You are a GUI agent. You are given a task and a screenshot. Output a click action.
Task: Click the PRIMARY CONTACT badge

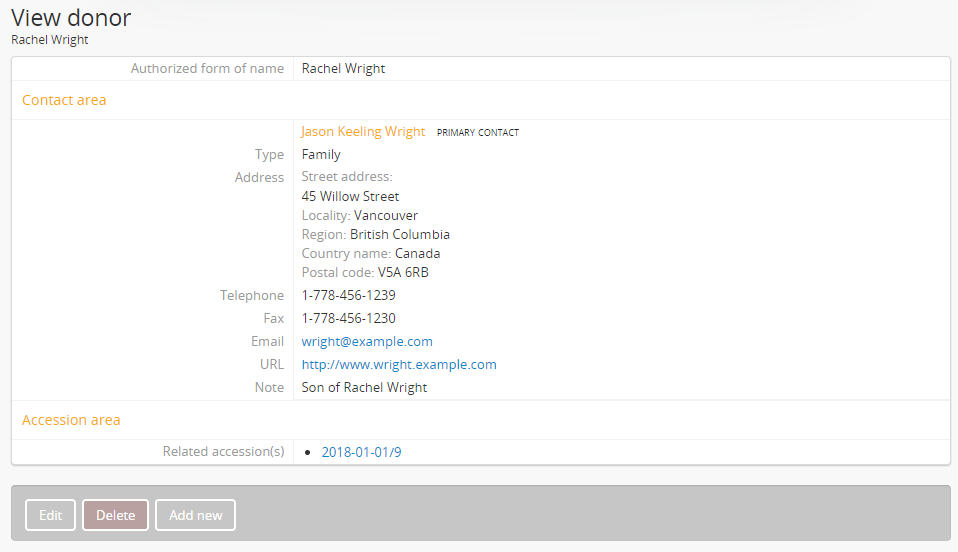point(478,133)
